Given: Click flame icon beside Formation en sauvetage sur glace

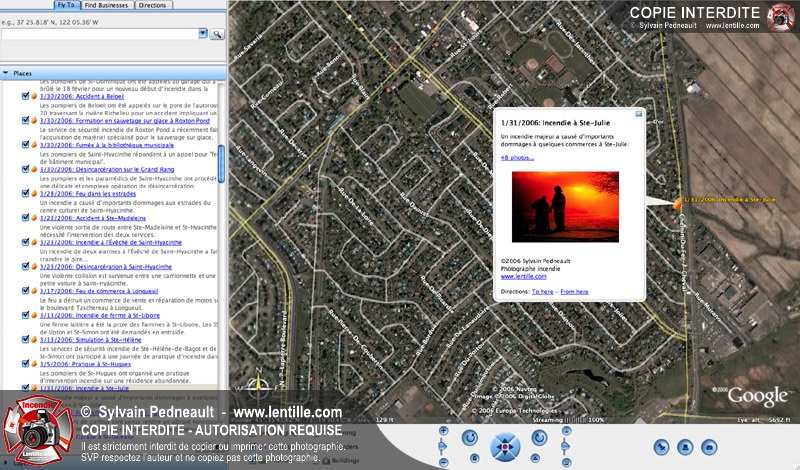Looking at the screenshot, I should pos(34,120).
